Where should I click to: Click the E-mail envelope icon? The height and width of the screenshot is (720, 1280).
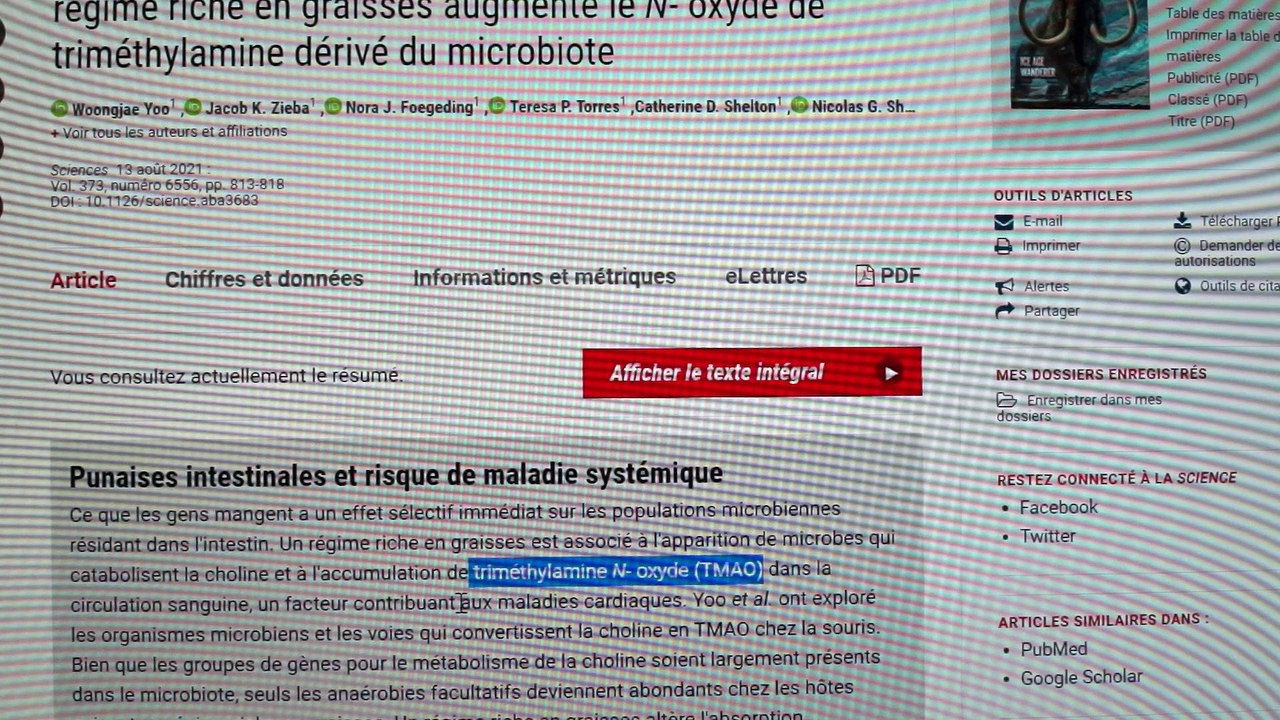click(x=1004, y=221)
